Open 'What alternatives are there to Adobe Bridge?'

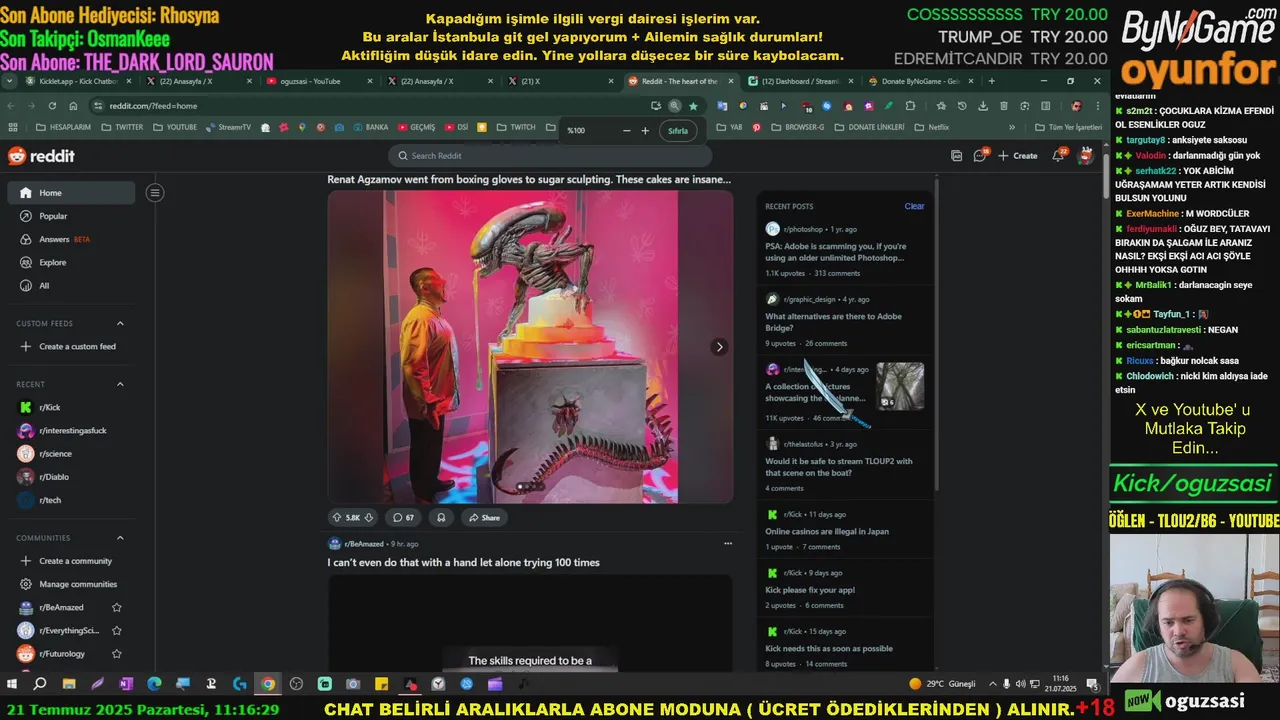coord(833,322)
